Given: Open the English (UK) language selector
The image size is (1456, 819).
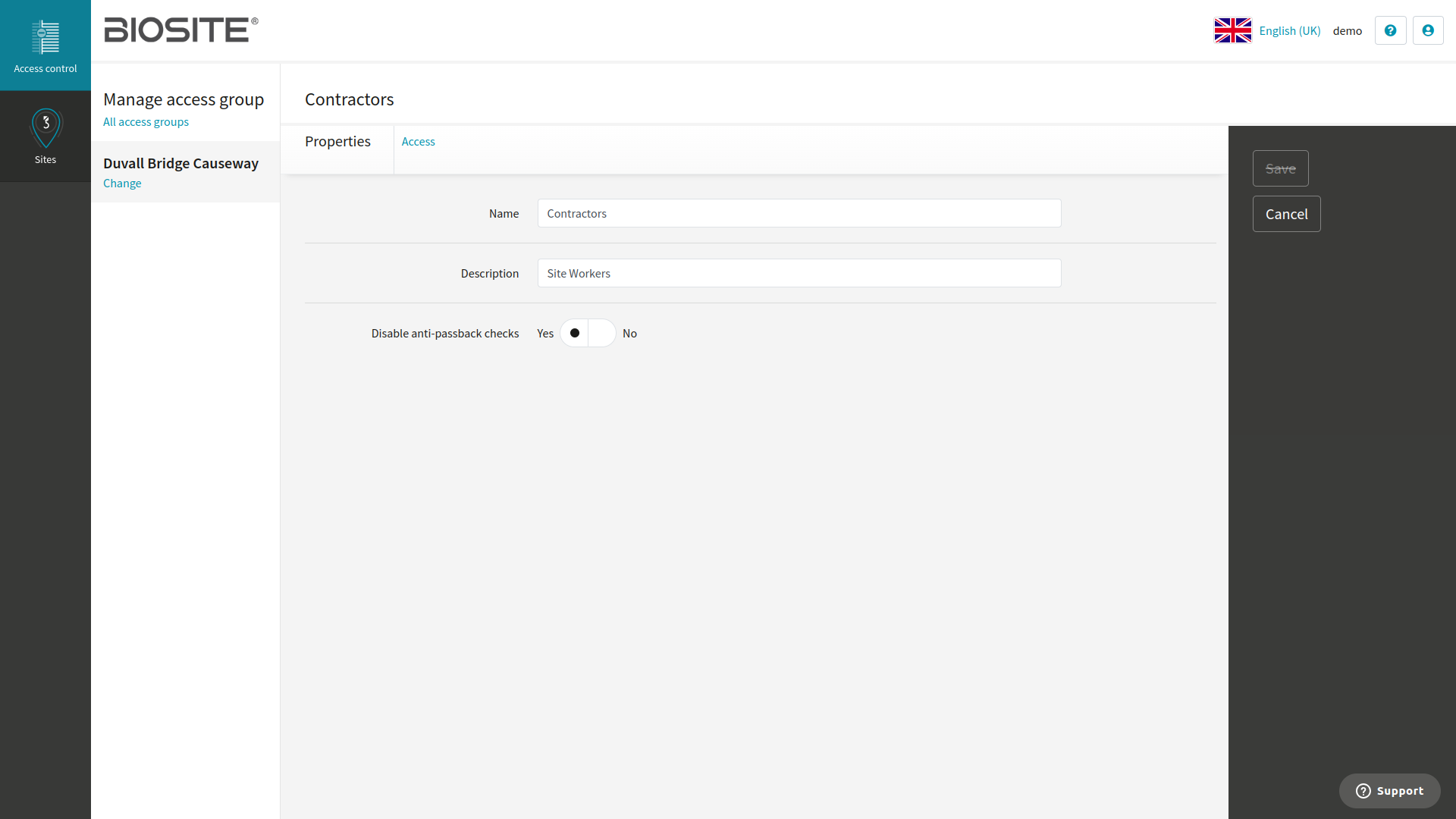Looking at the screenshot, I should (1289, 30).
